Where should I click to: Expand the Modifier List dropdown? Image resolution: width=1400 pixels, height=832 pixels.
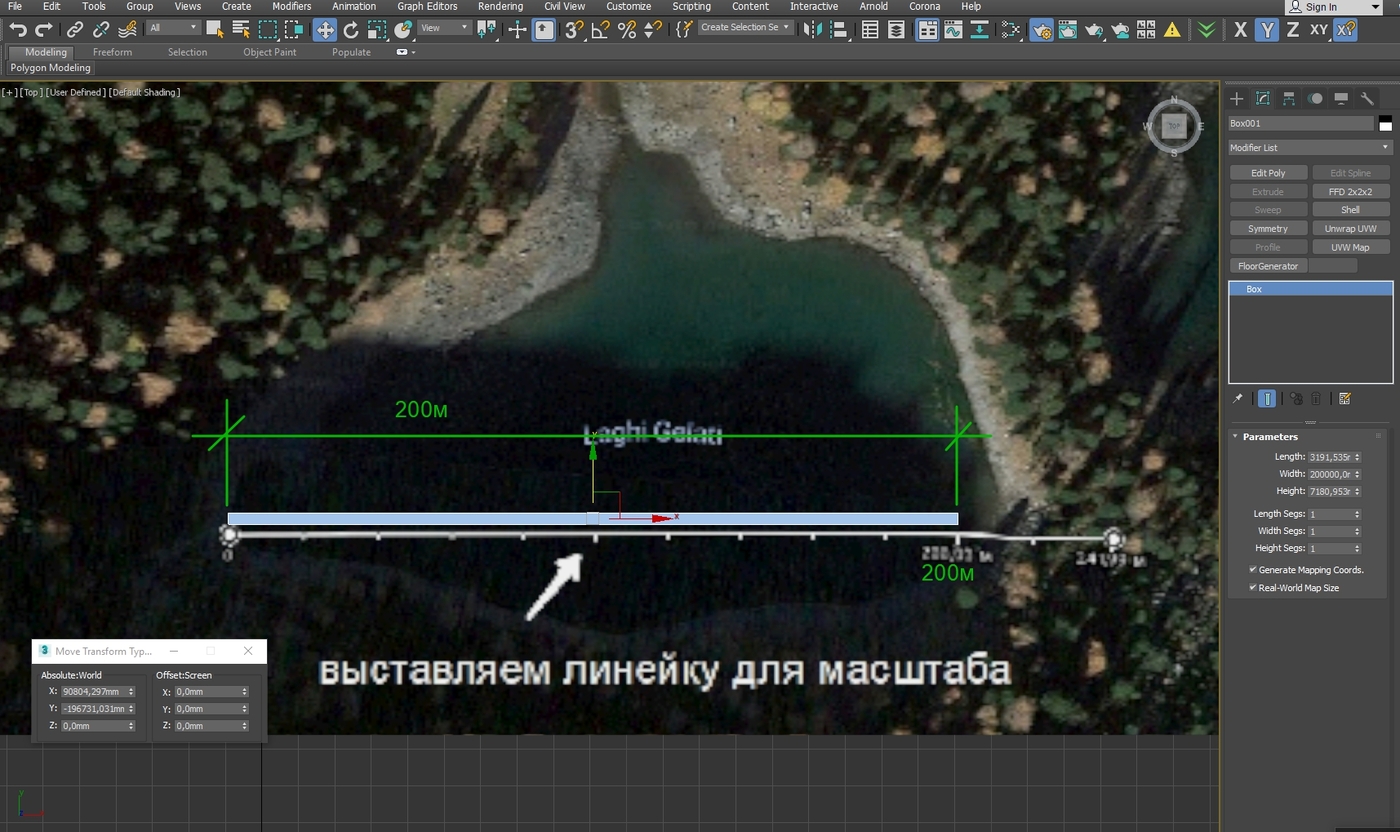tap(1310, 147)
